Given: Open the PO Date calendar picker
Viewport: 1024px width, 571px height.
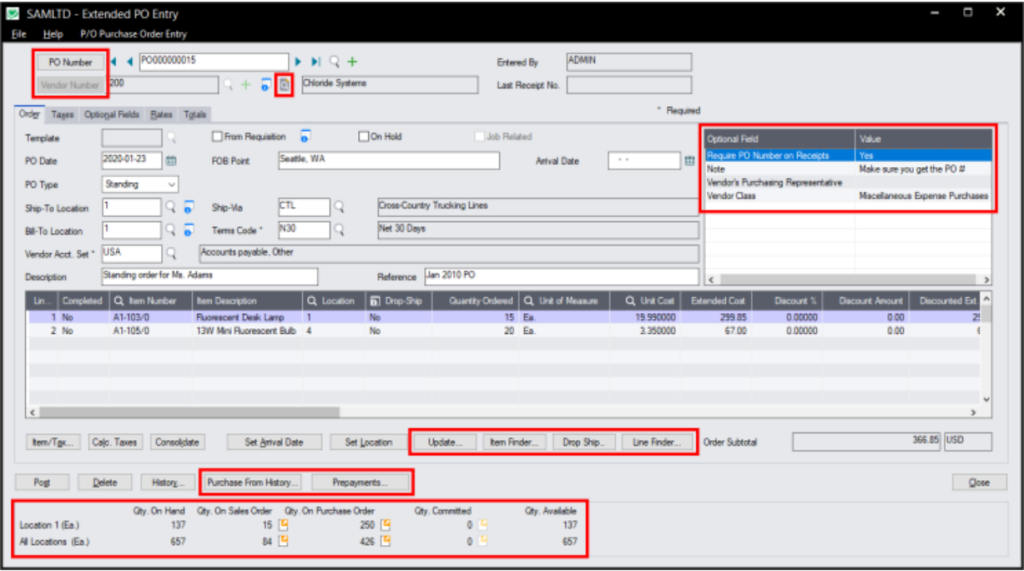Looking at the screenshot, I should pos(171,161).
